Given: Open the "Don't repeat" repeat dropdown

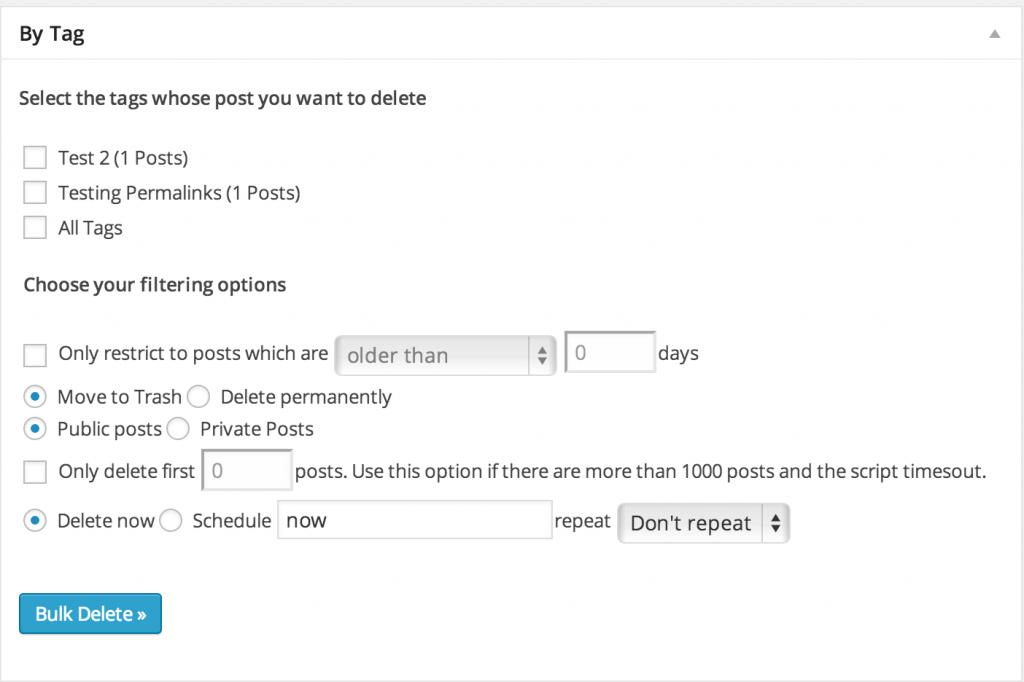Looking at the screenshot, I should coord(703,522).
